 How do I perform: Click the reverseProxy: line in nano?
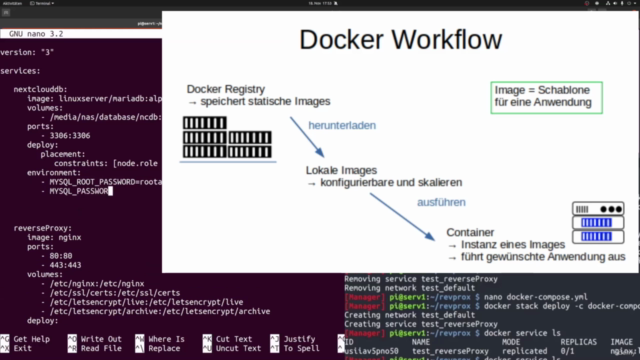(42, 228)
